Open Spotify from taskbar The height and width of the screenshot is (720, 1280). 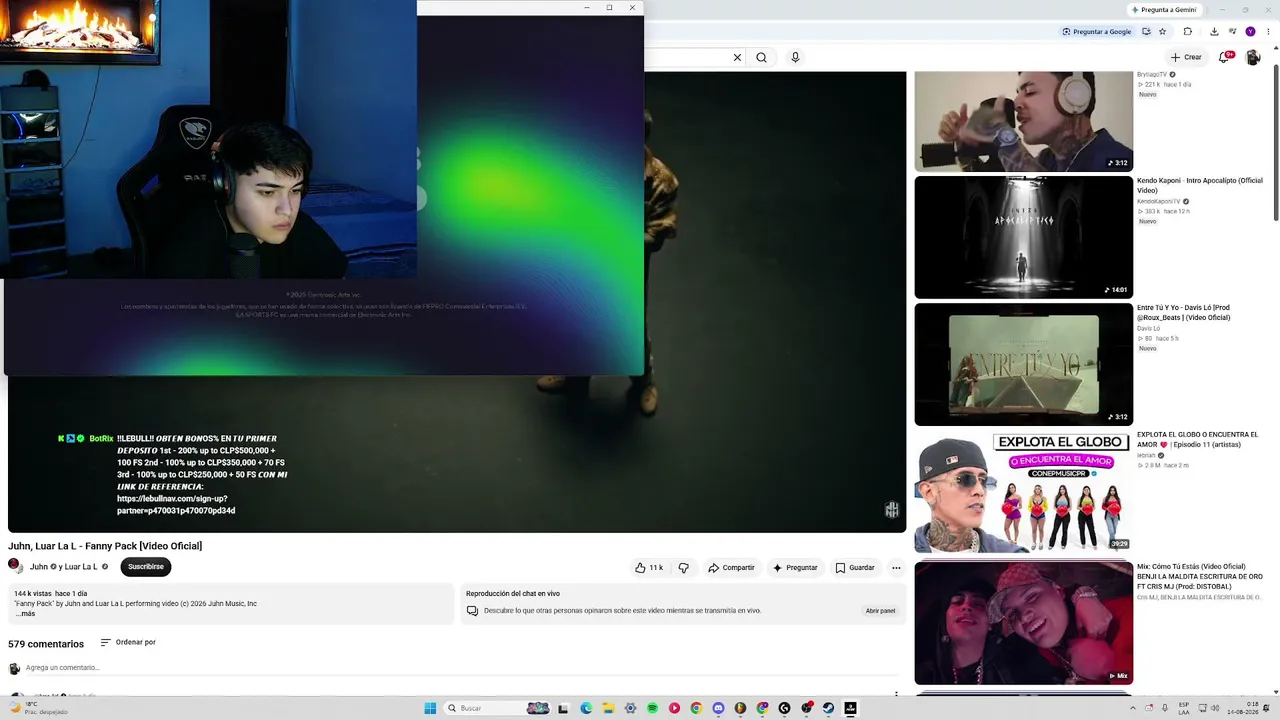(x=652, y=708)
